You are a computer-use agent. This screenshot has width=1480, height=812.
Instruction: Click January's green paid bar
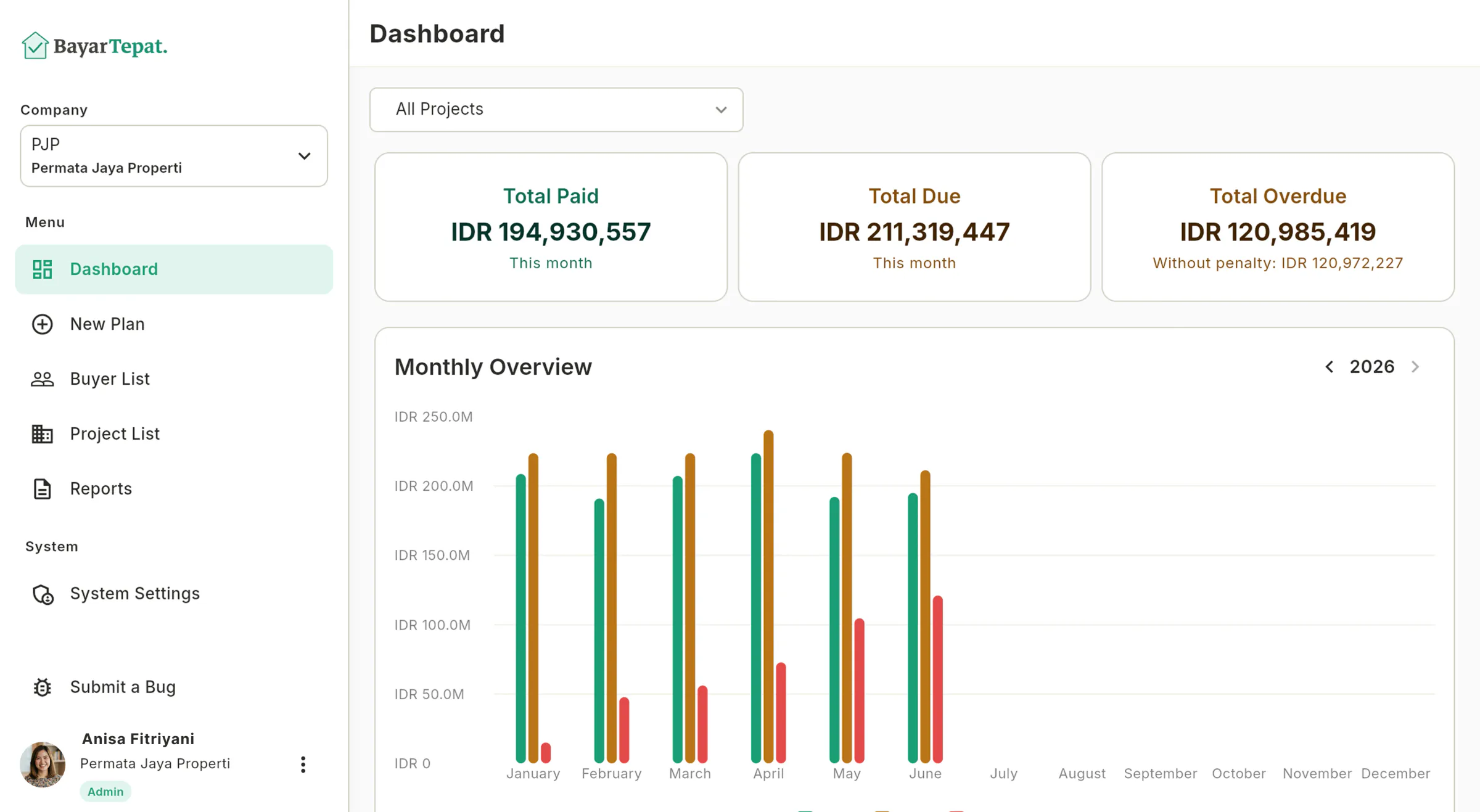[521, 618]
